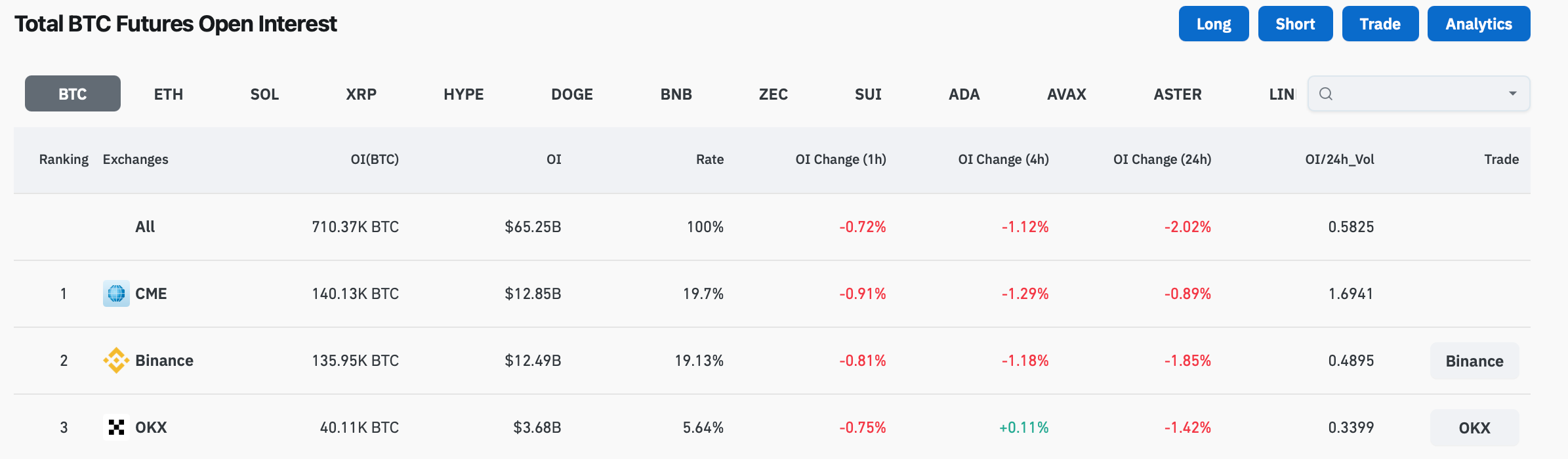Screen dimensions: 1568x459
Task: Switch to the DOGE tab
Action: tap(571, 94)
